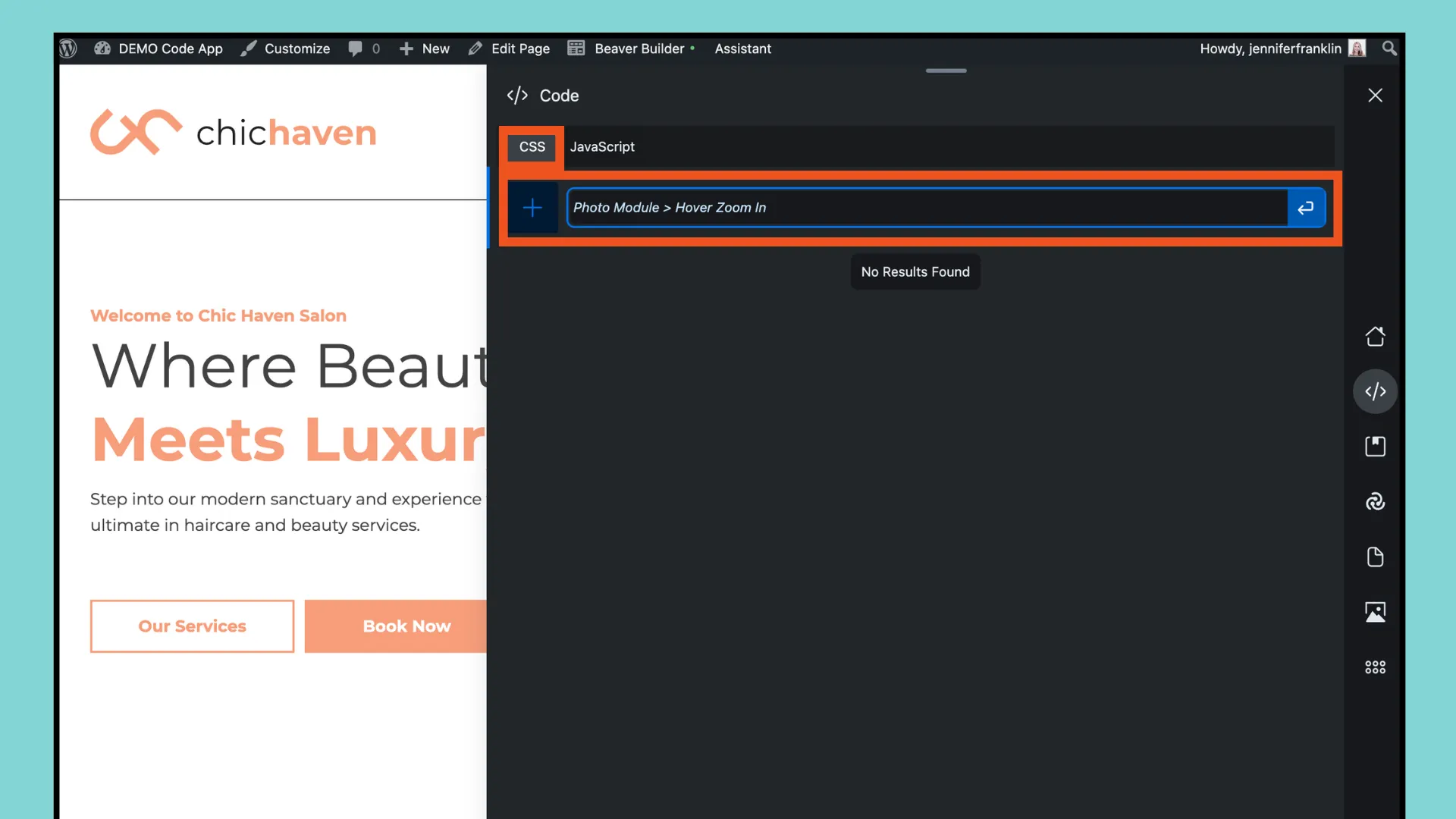Viewport: 1456px width, 819px height.
Task: Toggle the CSS code tab active state
Action: tap(531, 147)
